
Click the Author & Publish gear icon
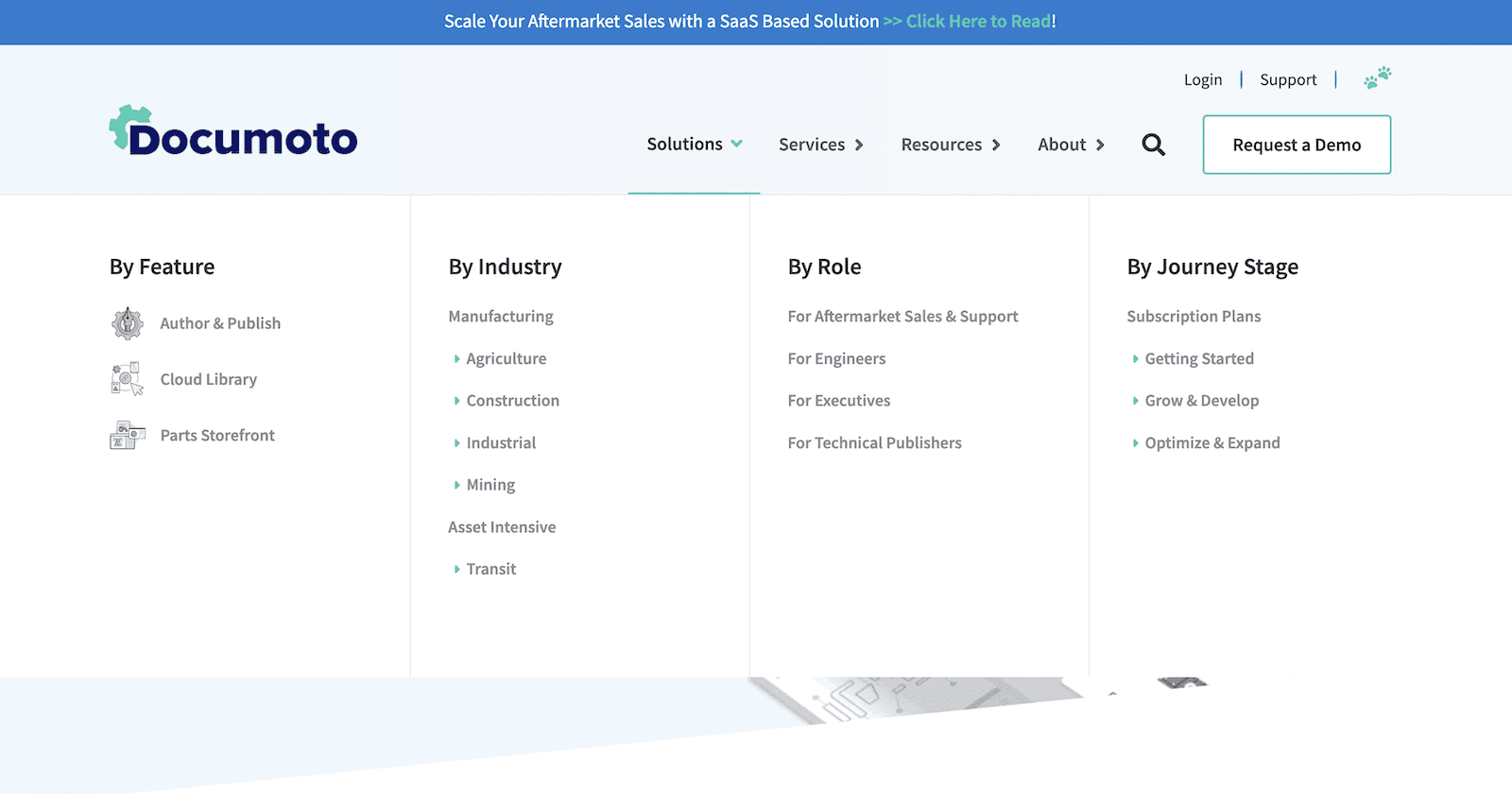click(x=128, y=323)
